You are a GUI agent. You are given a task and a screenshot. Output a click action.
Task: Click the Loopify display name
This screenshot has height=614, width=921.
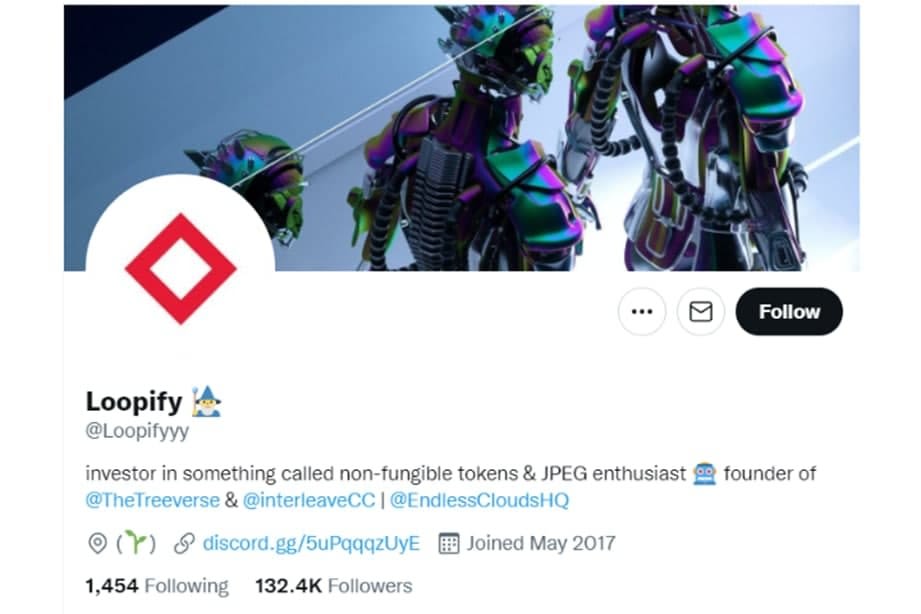point(134,401)
